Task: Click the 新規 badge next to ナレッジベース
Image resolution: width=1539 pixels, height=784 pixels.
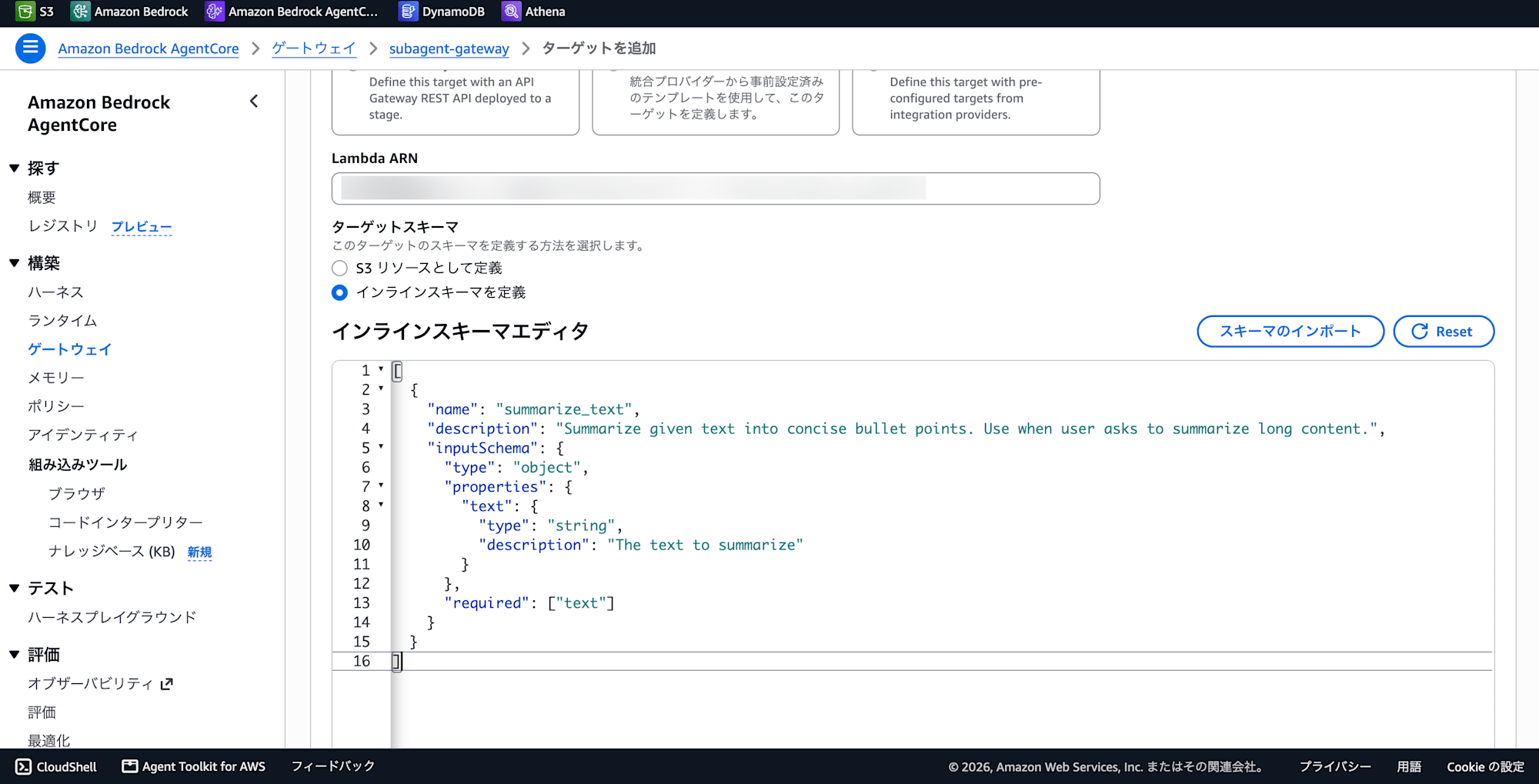Action: (x=199, y=552)
